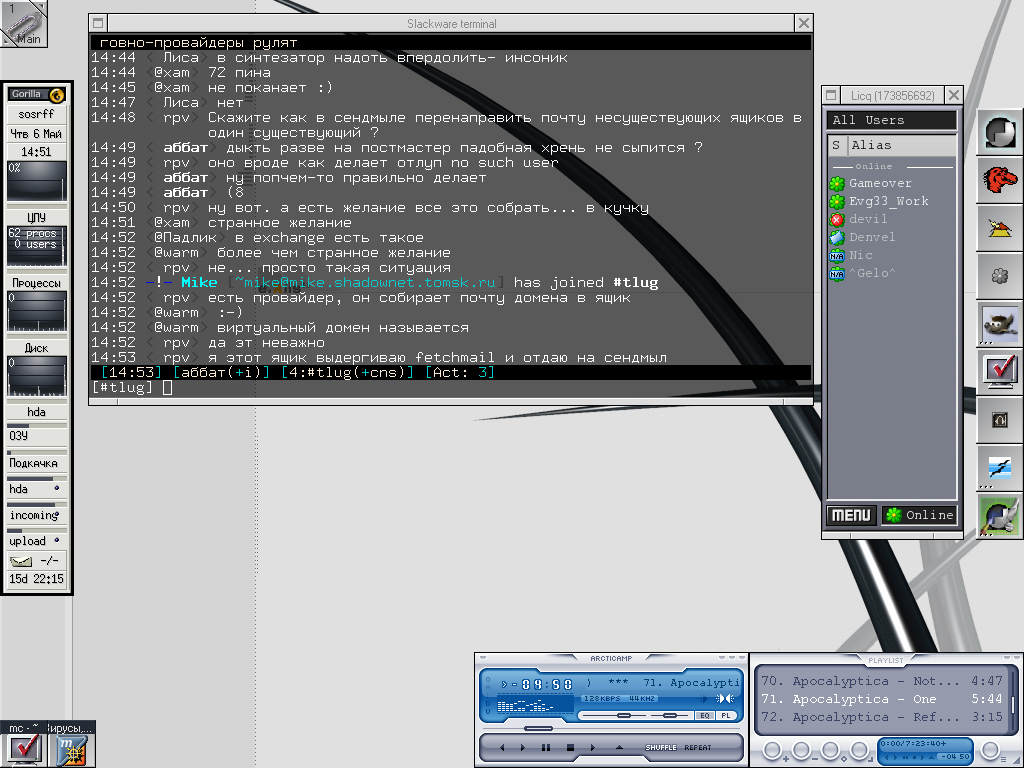Toggle the EQ equalizer button
The image size is (1024, 768).
coord(704,715)
